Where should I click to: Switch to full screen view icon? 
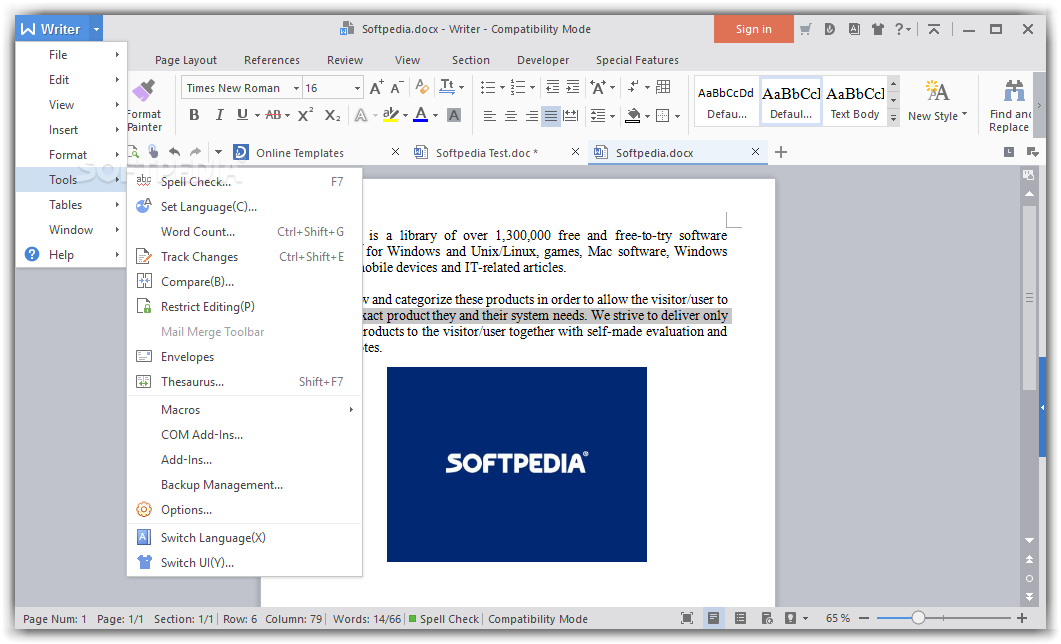point(687,618)
